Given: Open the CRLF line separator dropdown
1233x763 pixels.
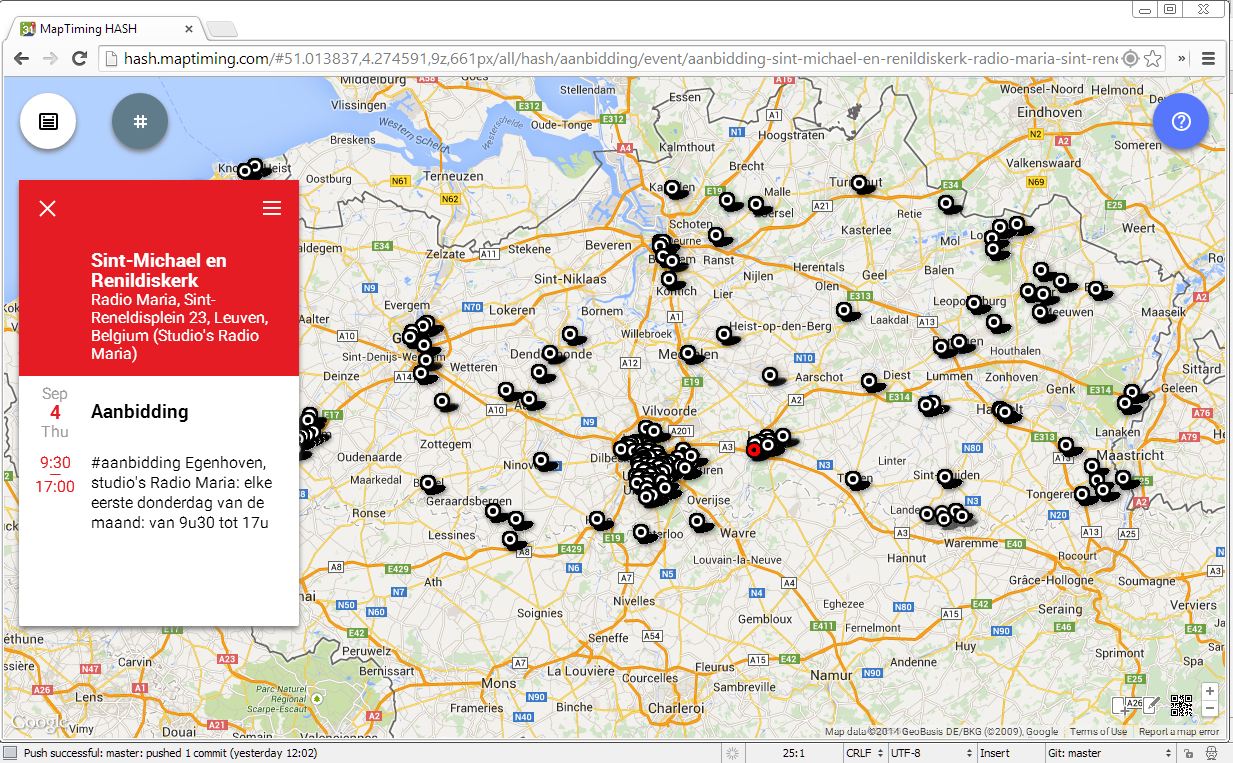Looking at the screenshot, I should pyautogui.click(x=864, y=753).
